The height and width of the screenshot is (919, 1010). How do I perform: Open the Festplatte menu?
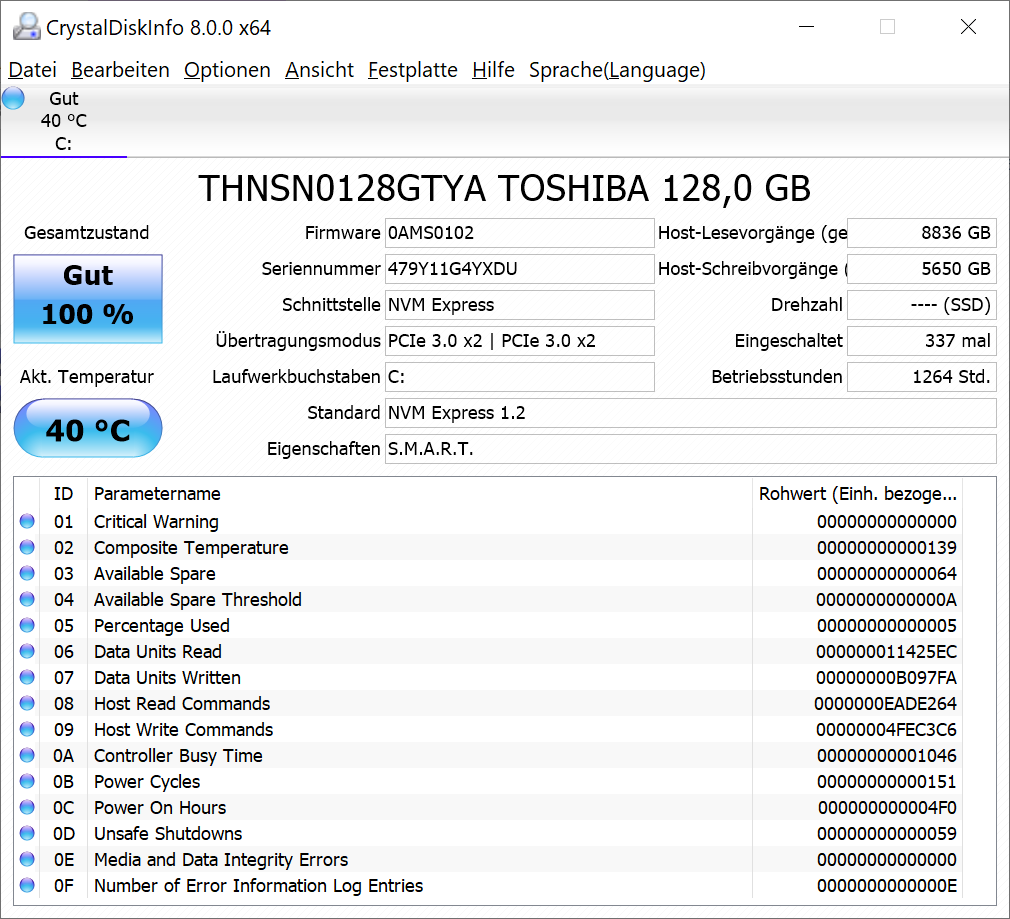[x=413, y=70]
